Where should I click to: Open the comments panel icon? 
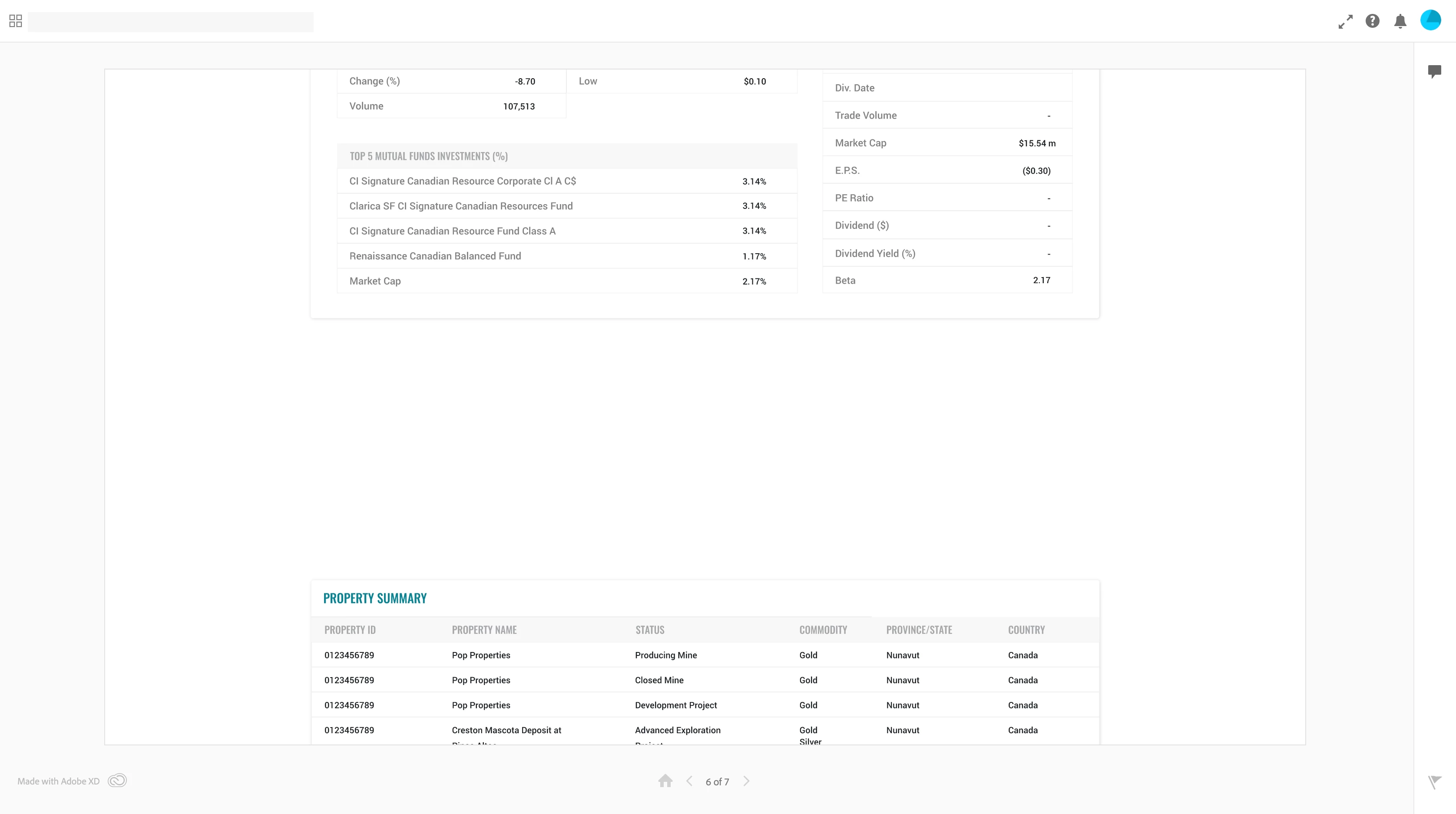pos(1434,71)
